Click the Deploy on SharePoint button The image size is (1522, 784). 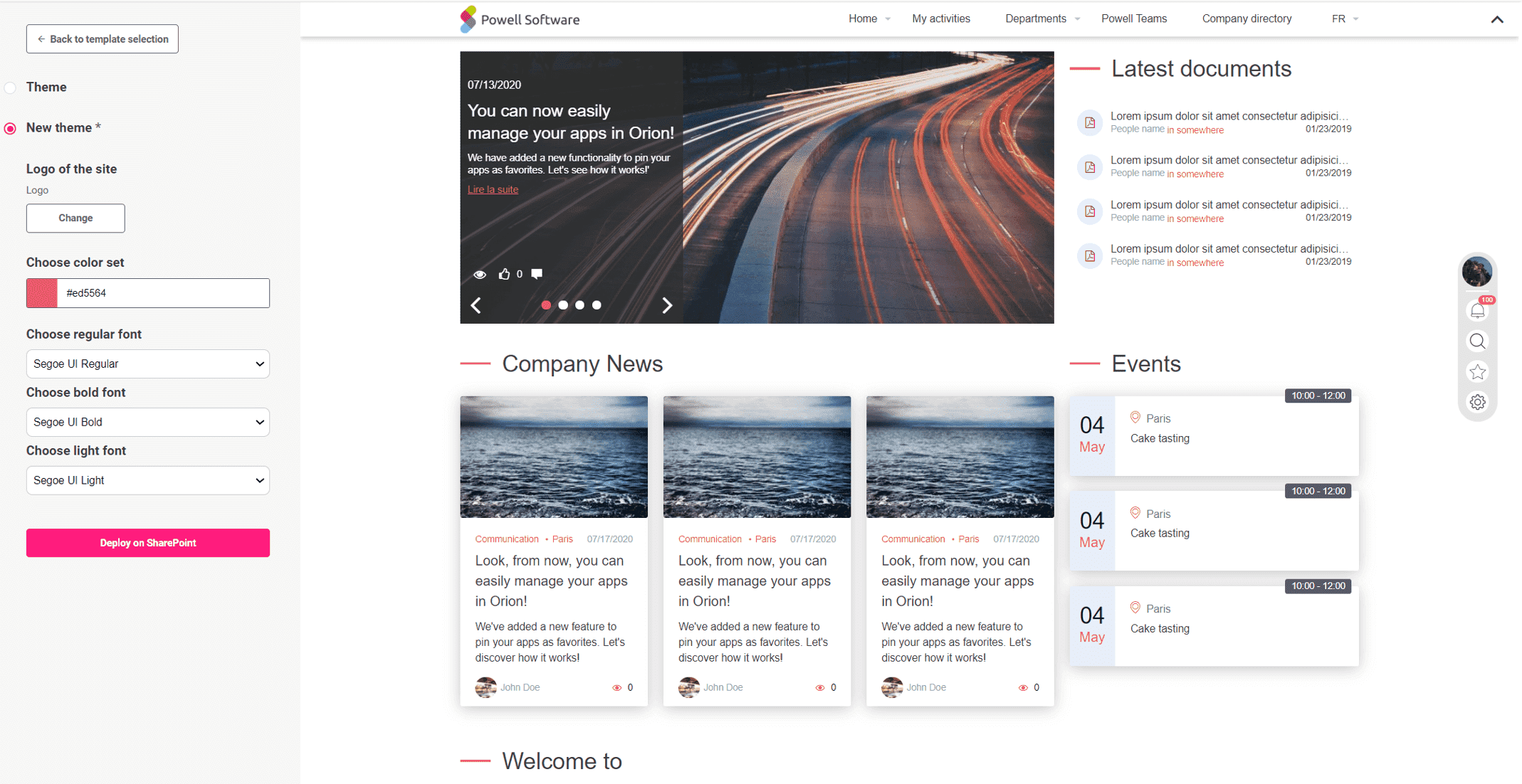pos(147,543)
